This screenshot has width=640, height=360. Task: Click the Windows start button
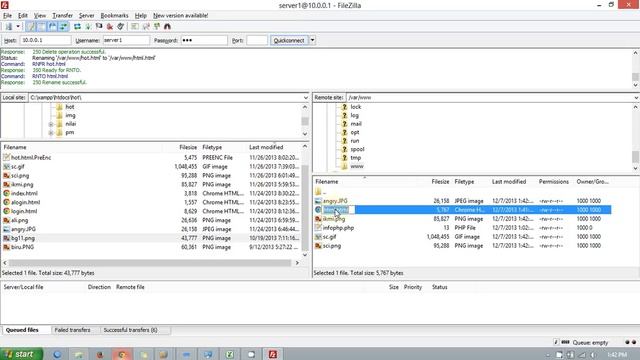click(x=21, y=354)
